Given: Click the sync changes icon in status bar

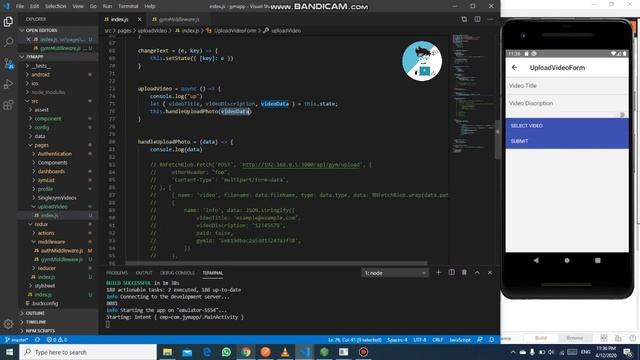Looking at the screenshot, I should coord(37,340).
